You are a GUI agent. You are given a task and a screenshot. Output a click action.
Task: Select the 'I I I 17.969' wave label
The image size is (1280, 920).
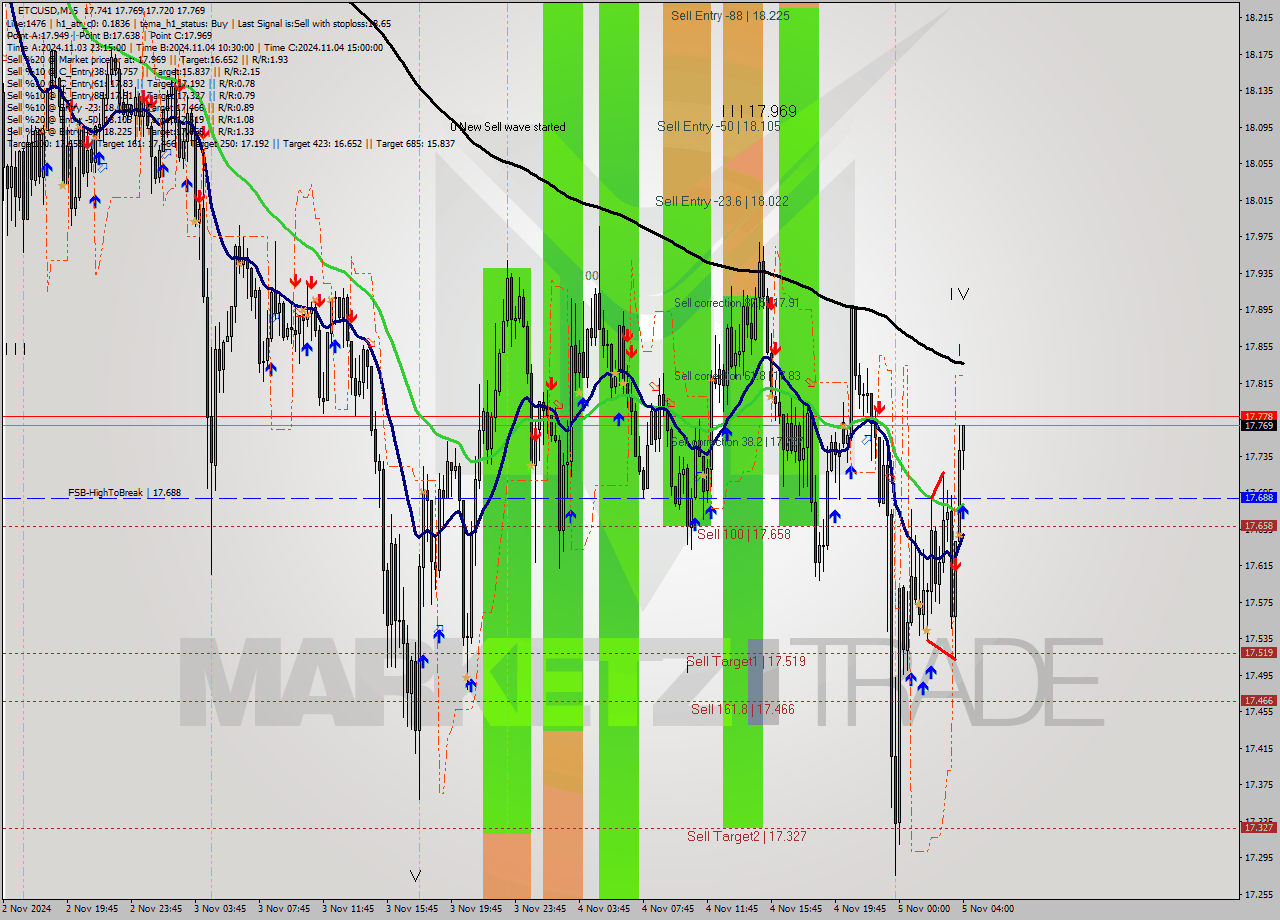pos(759,111)
